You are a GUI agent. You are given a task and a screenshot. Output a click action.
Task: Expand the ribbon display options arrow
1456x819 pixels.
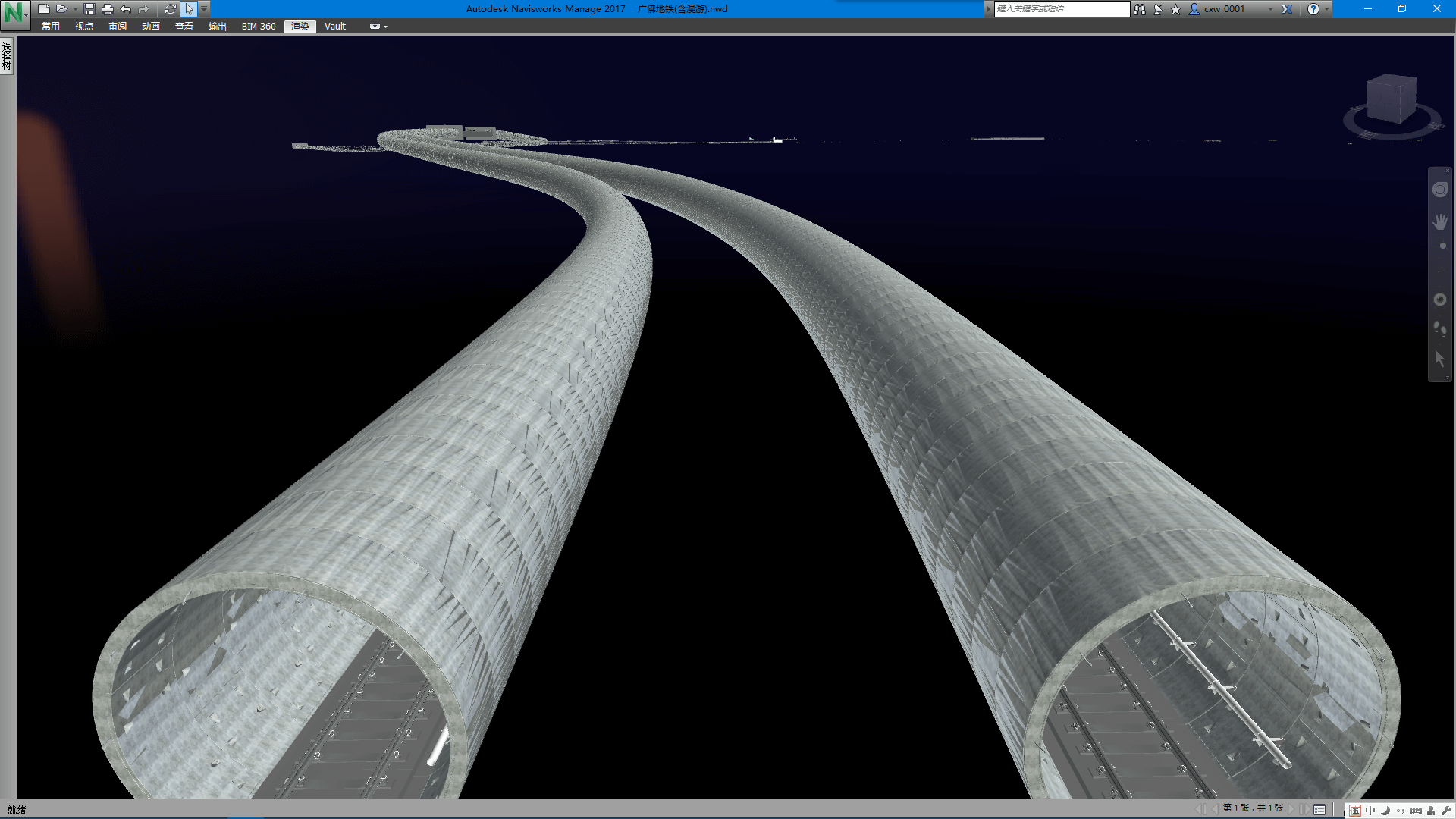(x=386, y=27)
